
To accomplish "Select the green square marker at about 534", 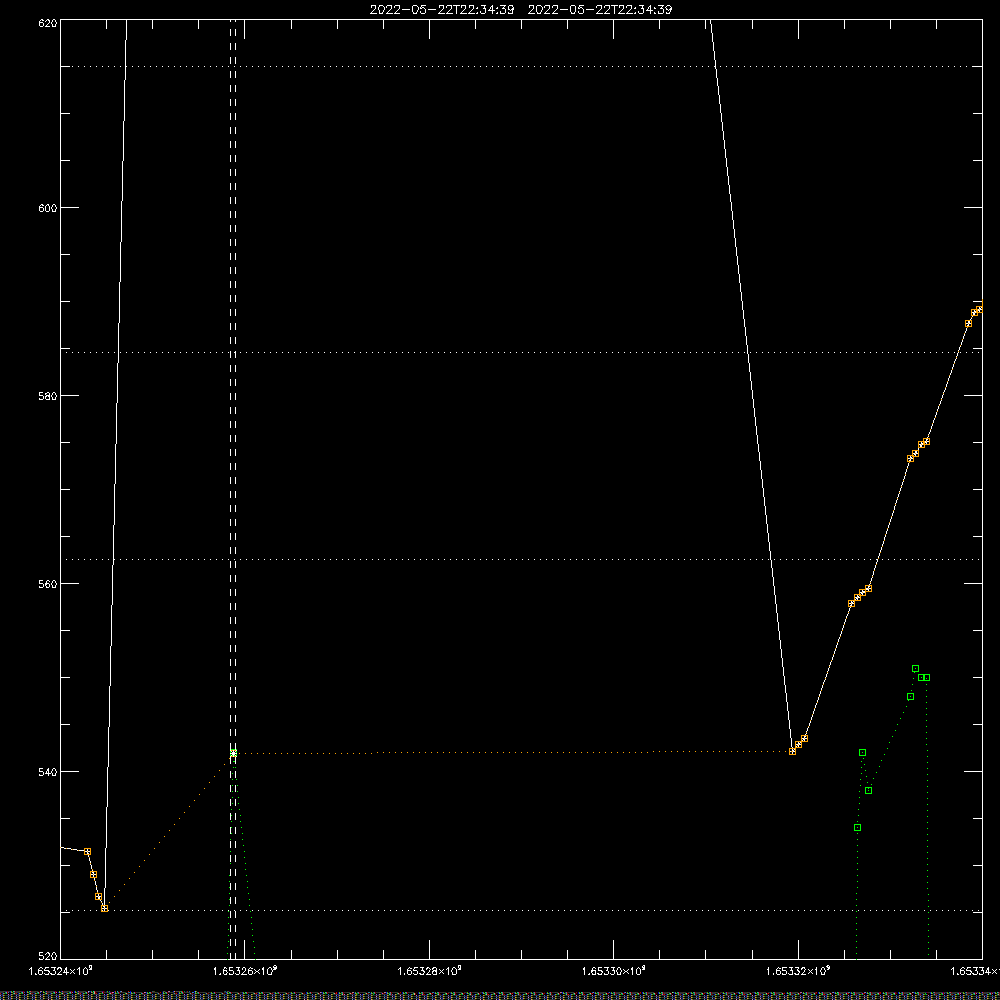I will click(x=857, y=827).
